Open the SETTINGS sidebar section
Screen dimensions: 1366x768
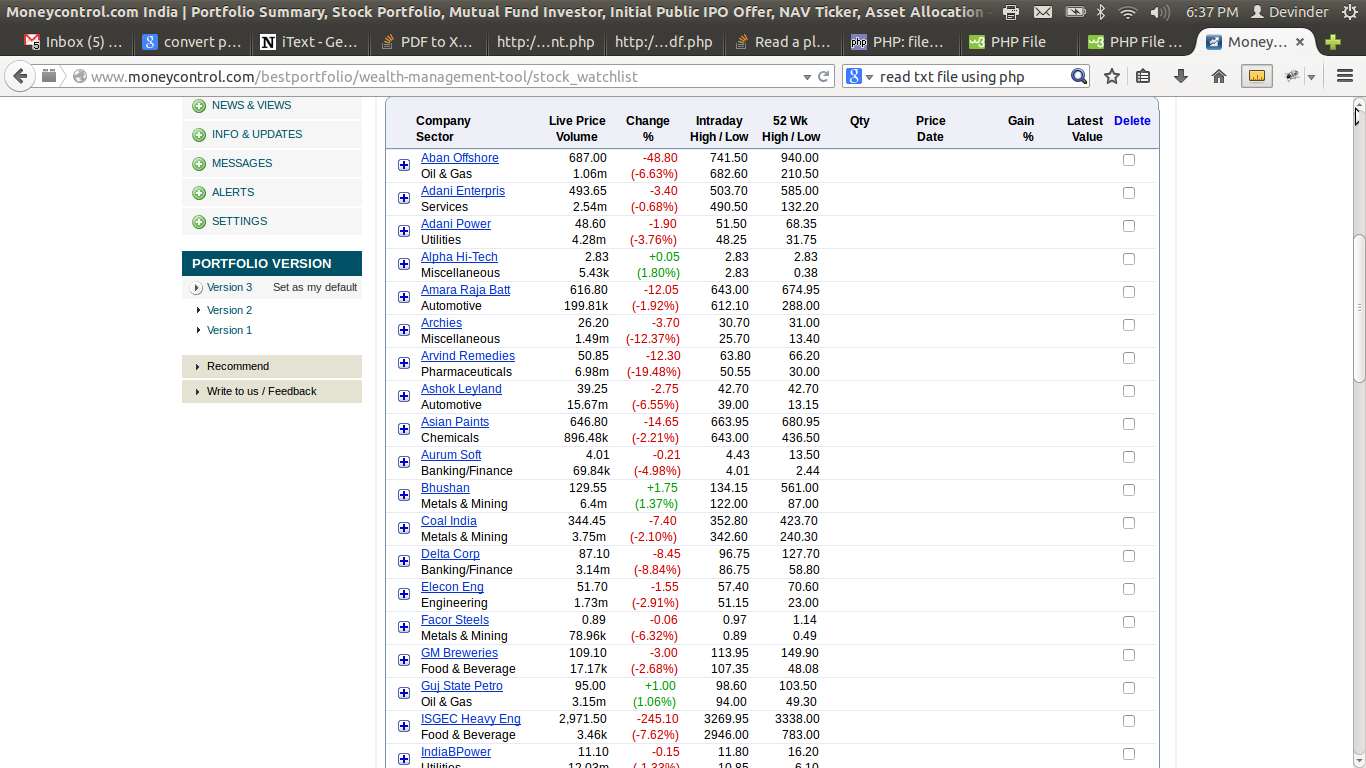click(x=272, y=221)
